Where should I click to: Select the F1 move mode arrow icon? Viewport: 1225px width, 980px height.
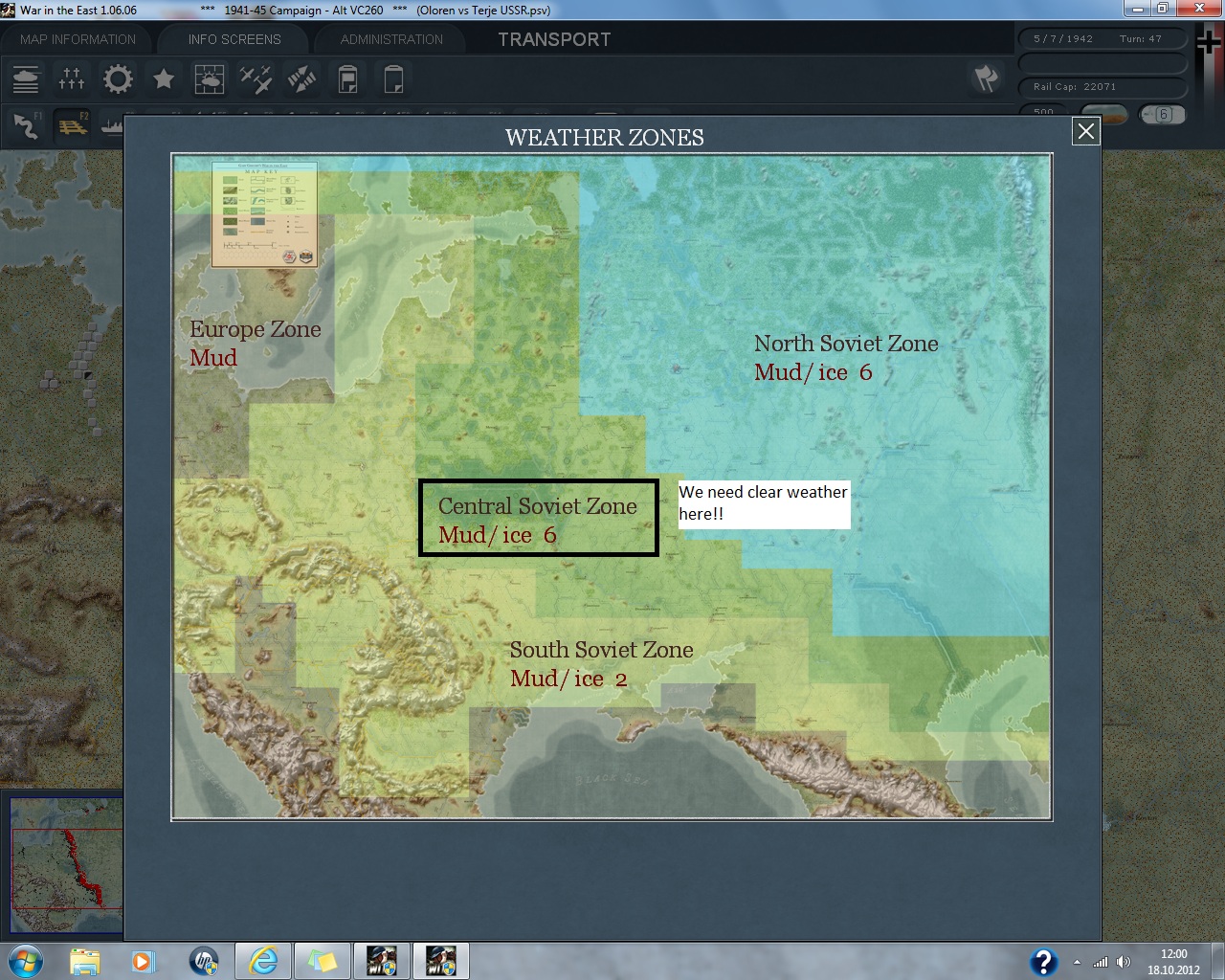click(x=26, y=125)
